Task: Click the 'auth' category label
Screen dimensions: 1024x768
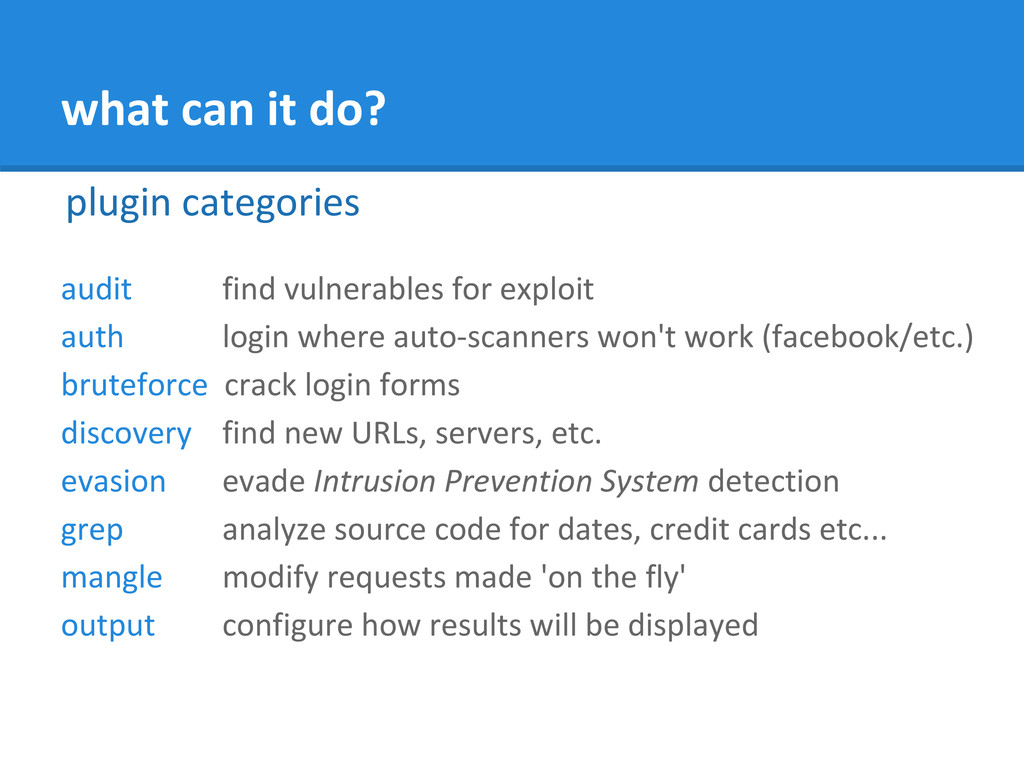Action: [92, 337]
